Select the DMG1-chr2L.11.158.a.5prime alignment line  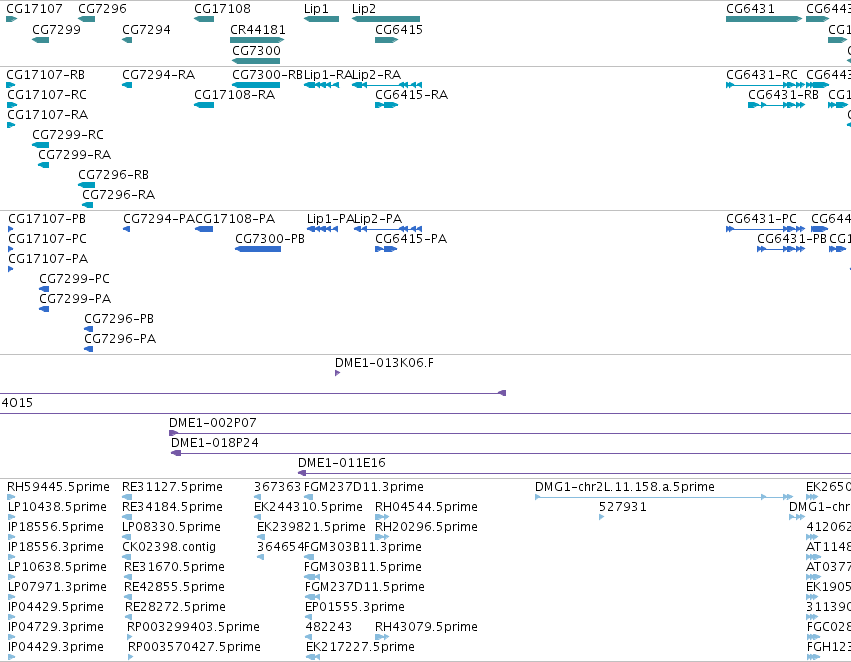click(664, 497)
